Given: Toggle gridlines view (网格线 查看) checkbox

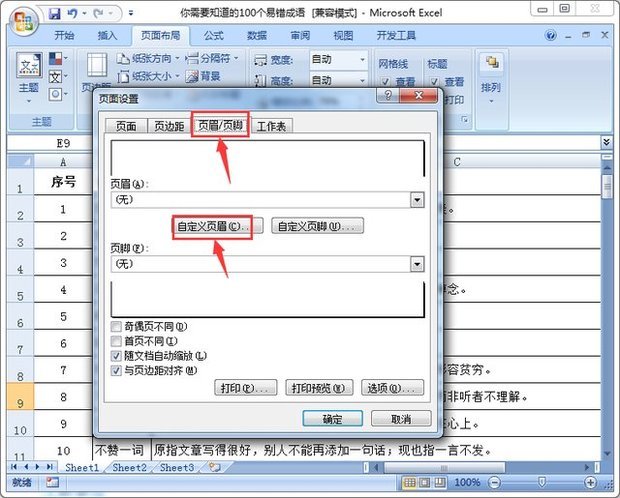Looking at the screenshot, I should coord(385,82).
